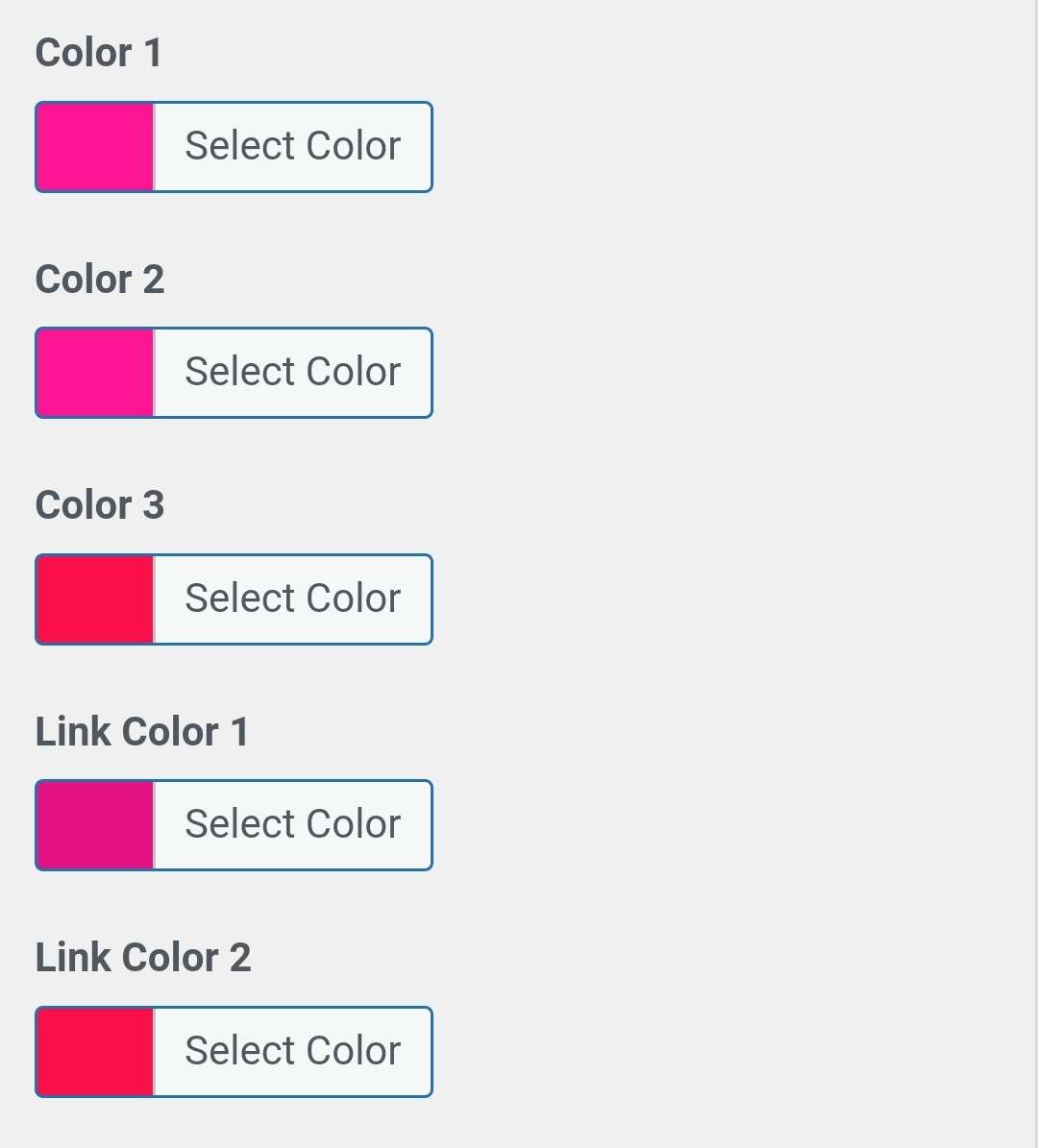This screenshot has height=1148, width=1038.
Task: Click the "Color 3" heading label
Action: point(100,505)
